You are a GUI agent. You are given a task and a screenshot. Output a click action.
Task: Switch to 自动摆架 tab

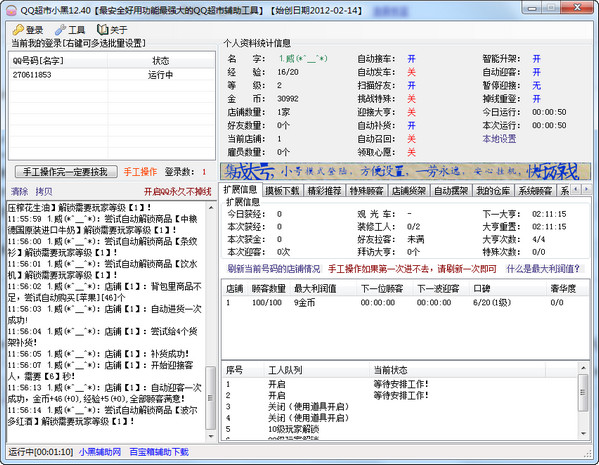[451, 190]
